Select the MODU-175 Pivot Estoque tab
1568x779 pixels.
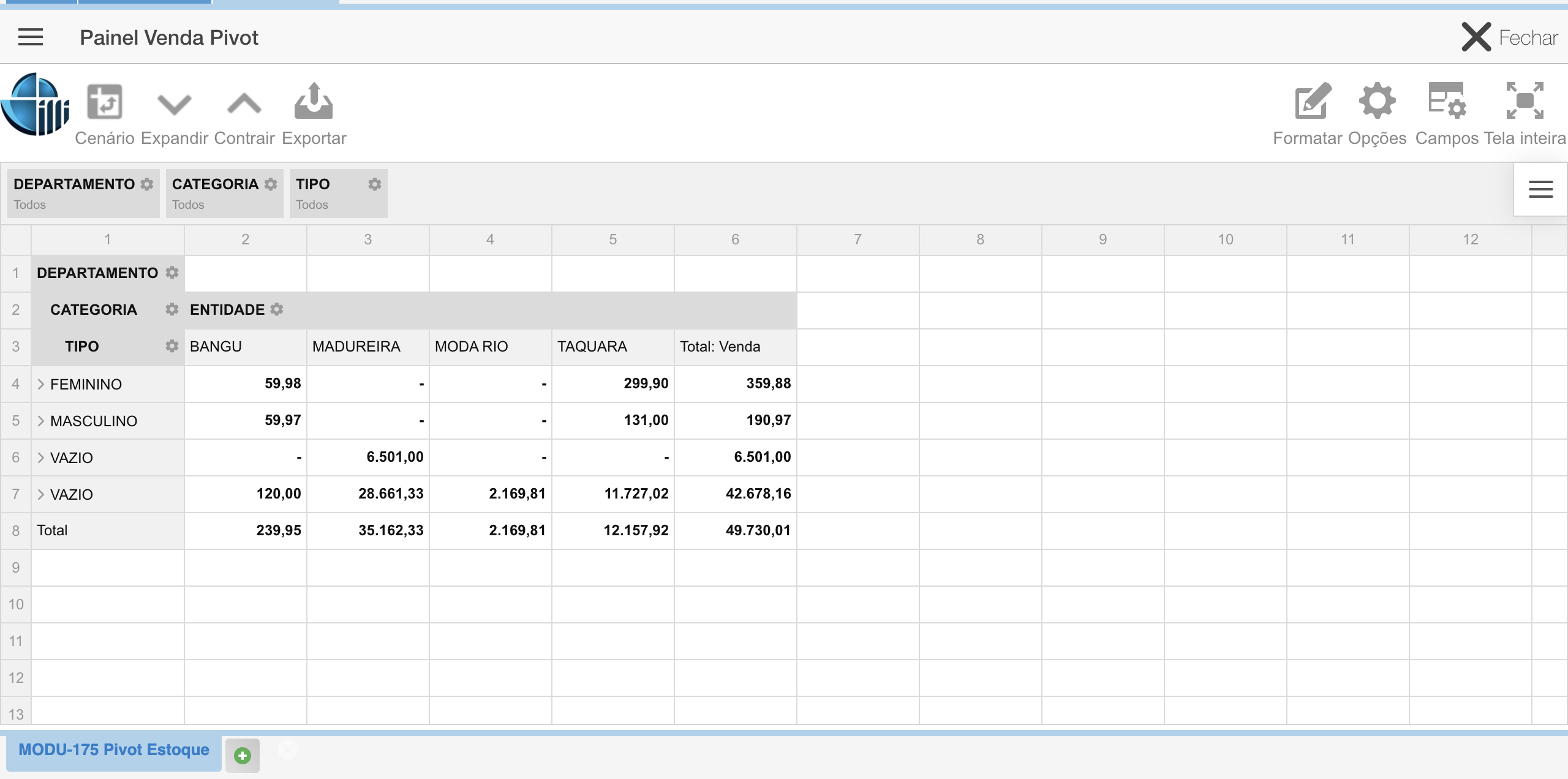(114, 750)
